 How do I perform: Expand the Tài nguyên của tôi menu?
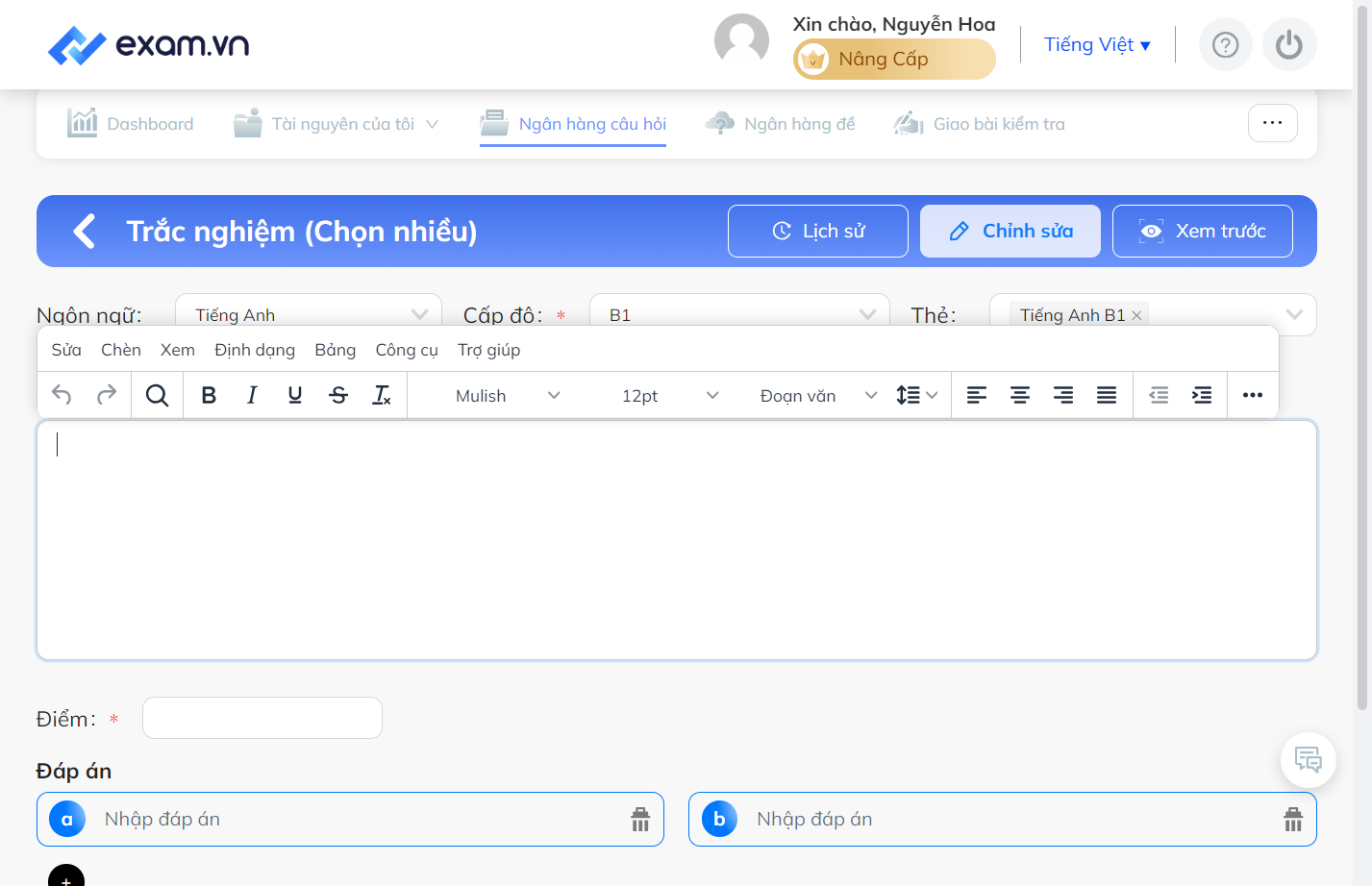coord(337,124)
